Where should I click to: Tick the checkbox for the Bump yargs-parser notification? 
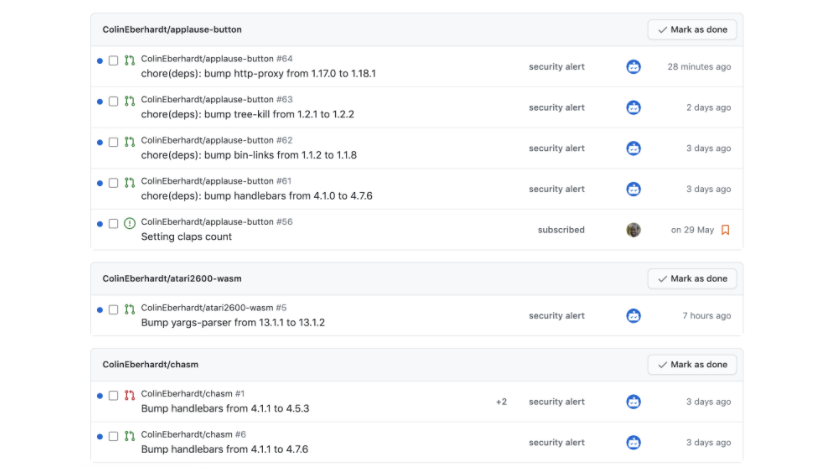point(114,310)
